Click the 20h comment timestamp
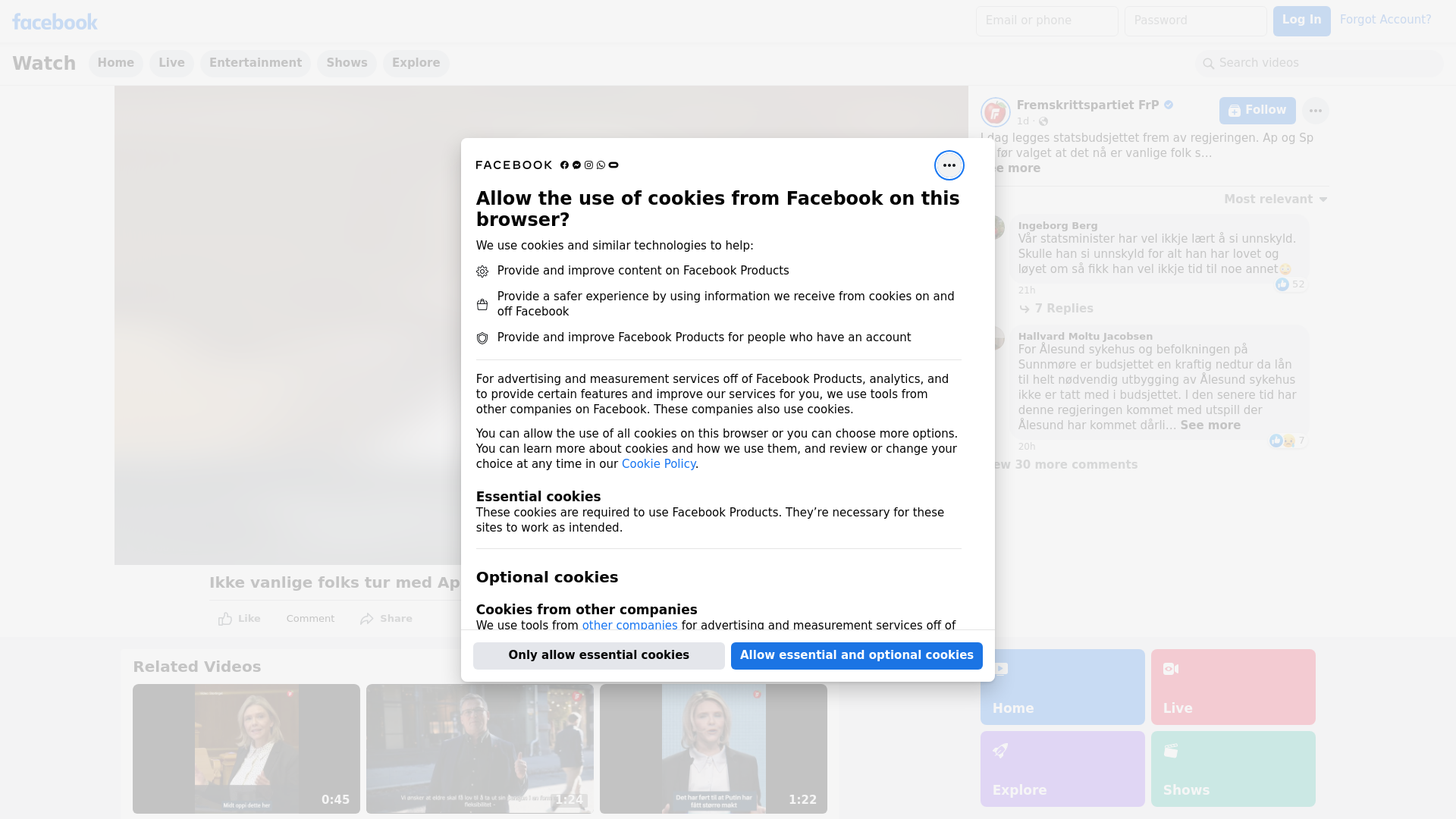The width and height of the screenshot is (1456, 819). (x=1027, y=447)
